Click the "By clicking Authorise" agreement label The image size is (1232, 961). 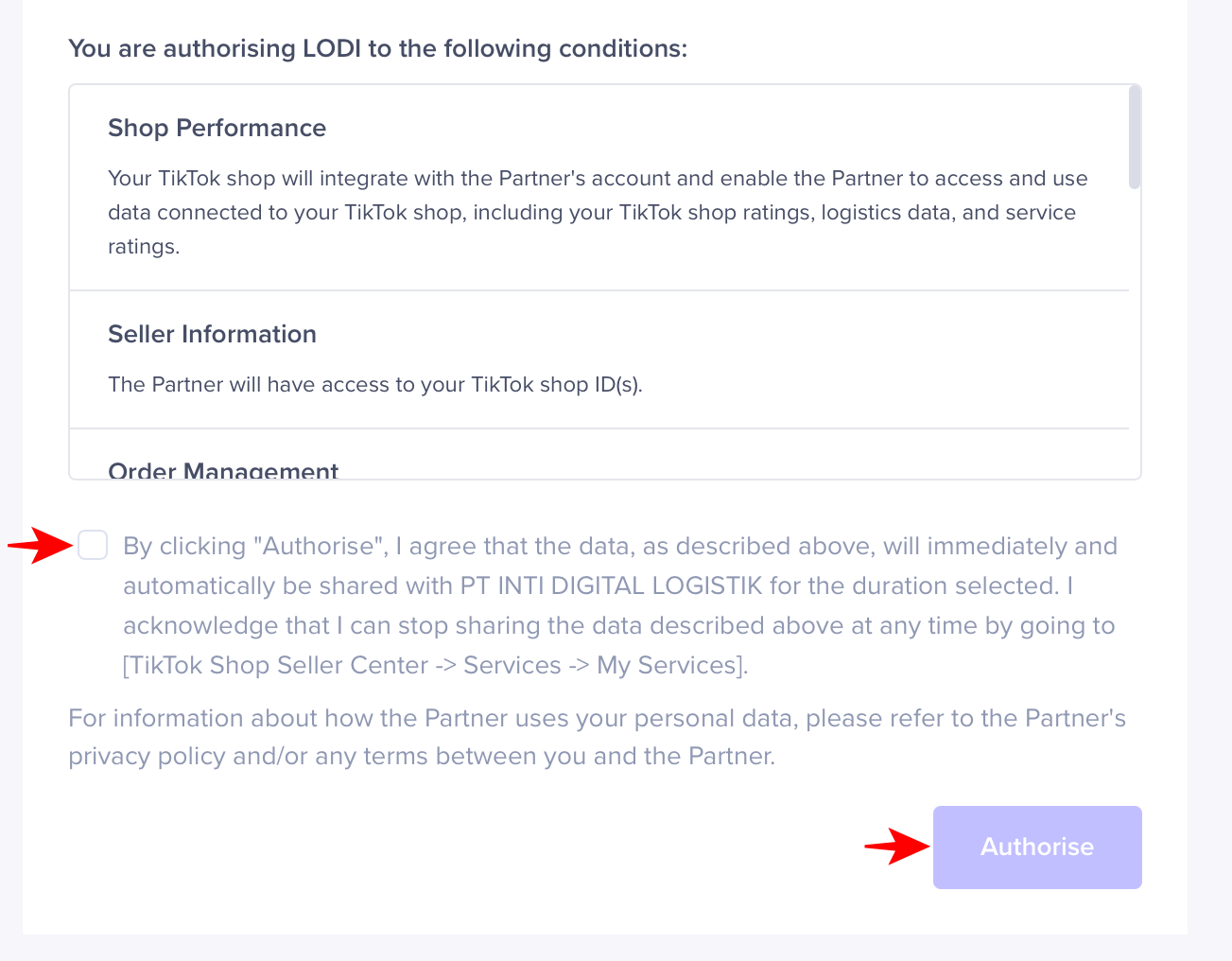coord(619,546)
